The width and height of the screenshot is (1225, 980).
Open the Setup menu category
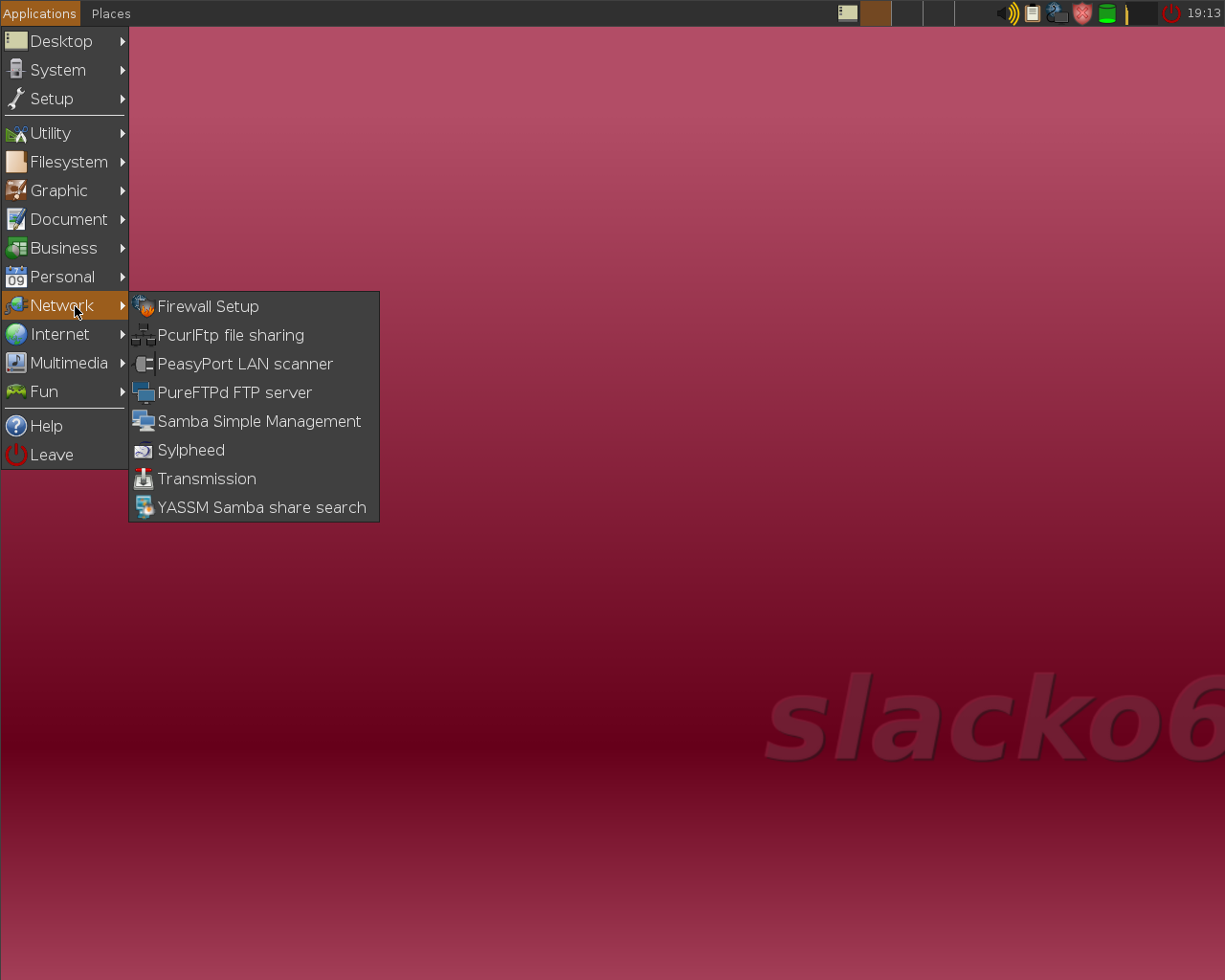point(65,99)
